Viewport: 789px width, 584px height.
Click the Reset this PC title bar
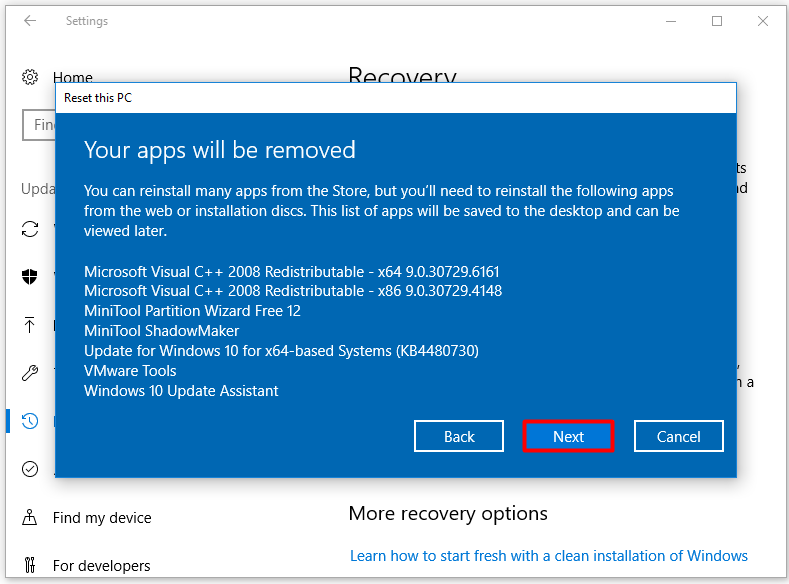(x=396, y=98)
